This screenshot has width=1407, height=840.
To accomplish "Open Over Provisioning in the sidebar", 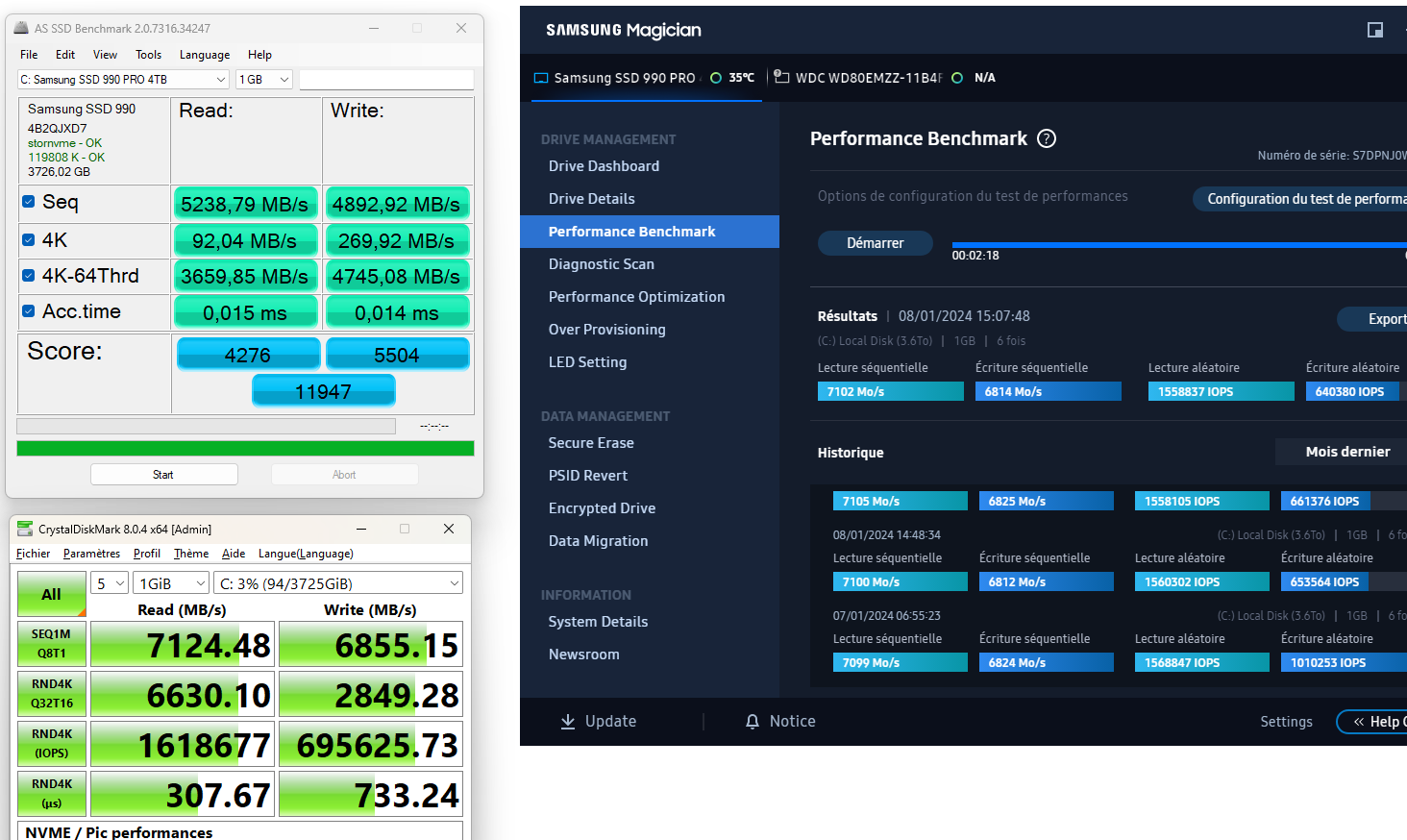I will [606, 330].
